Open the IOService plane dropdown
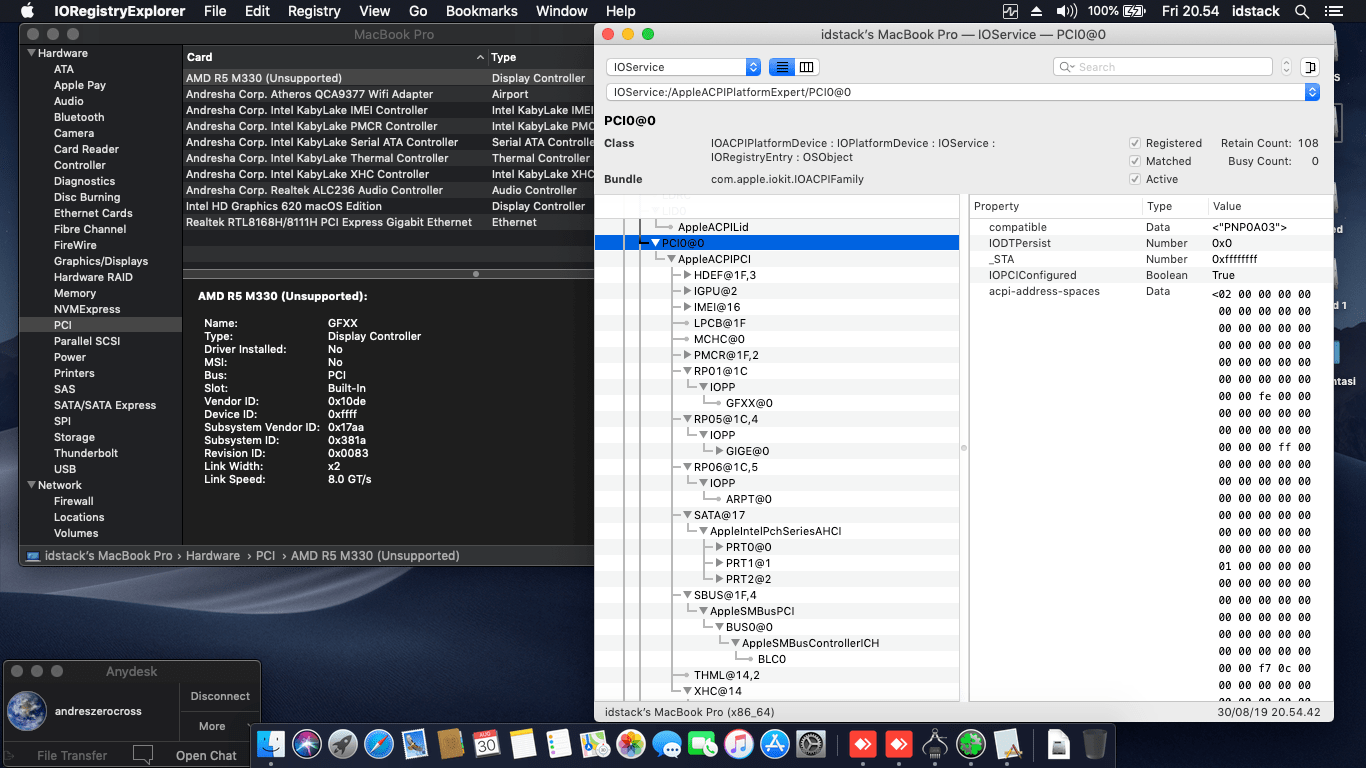Image resolution: width=1366 pixels, height=768 pixels. [x=684, y=67]
